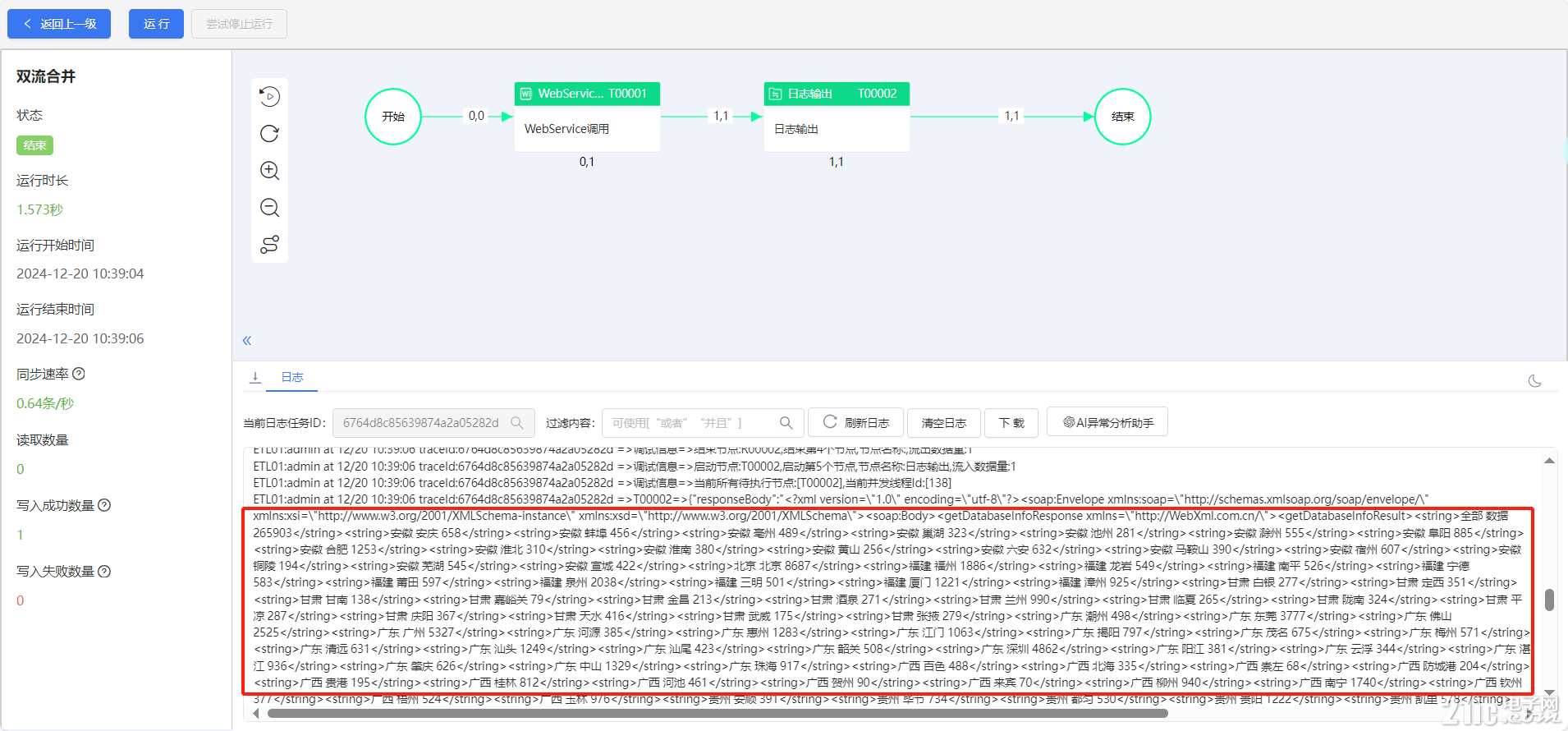Click the vertical log scrollbar thumb
This screenshot has height=731, width=1568.
[x=1549, y=600]
